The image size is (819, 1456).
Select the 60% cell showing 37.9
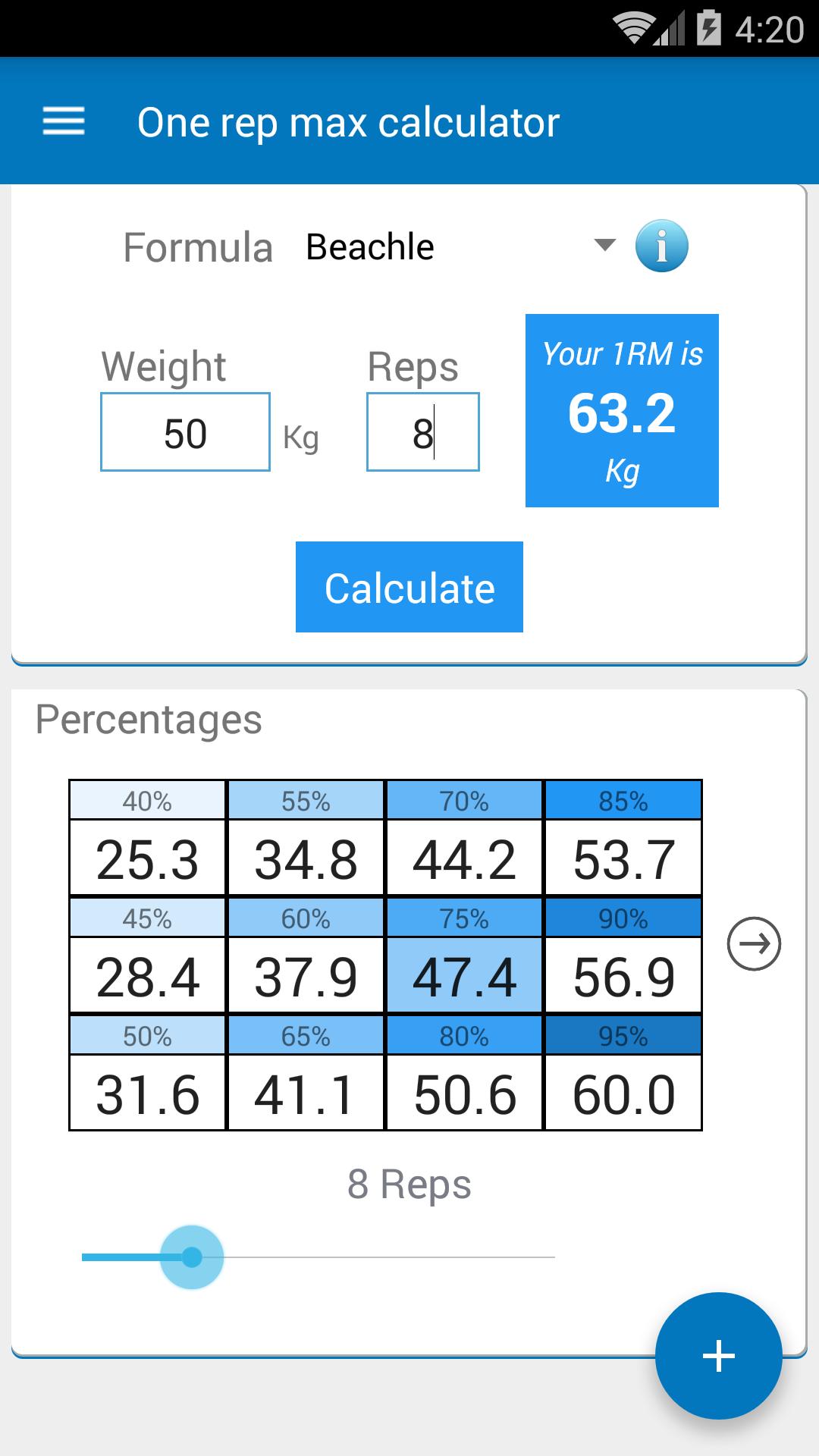point(306,976)
